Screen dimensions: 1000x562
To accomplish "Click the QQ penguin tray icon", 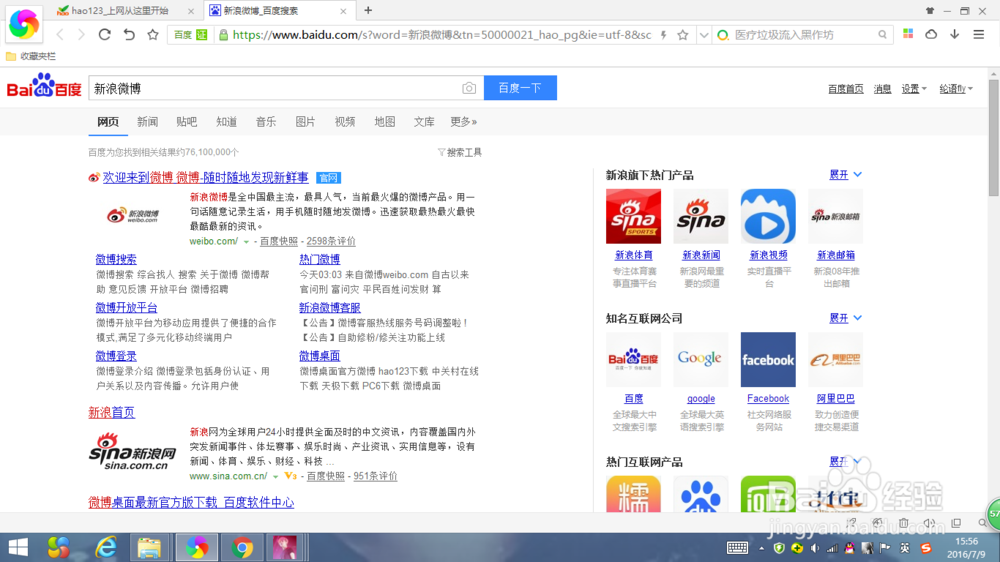I will pyautogui.click(x=849, y=548).
